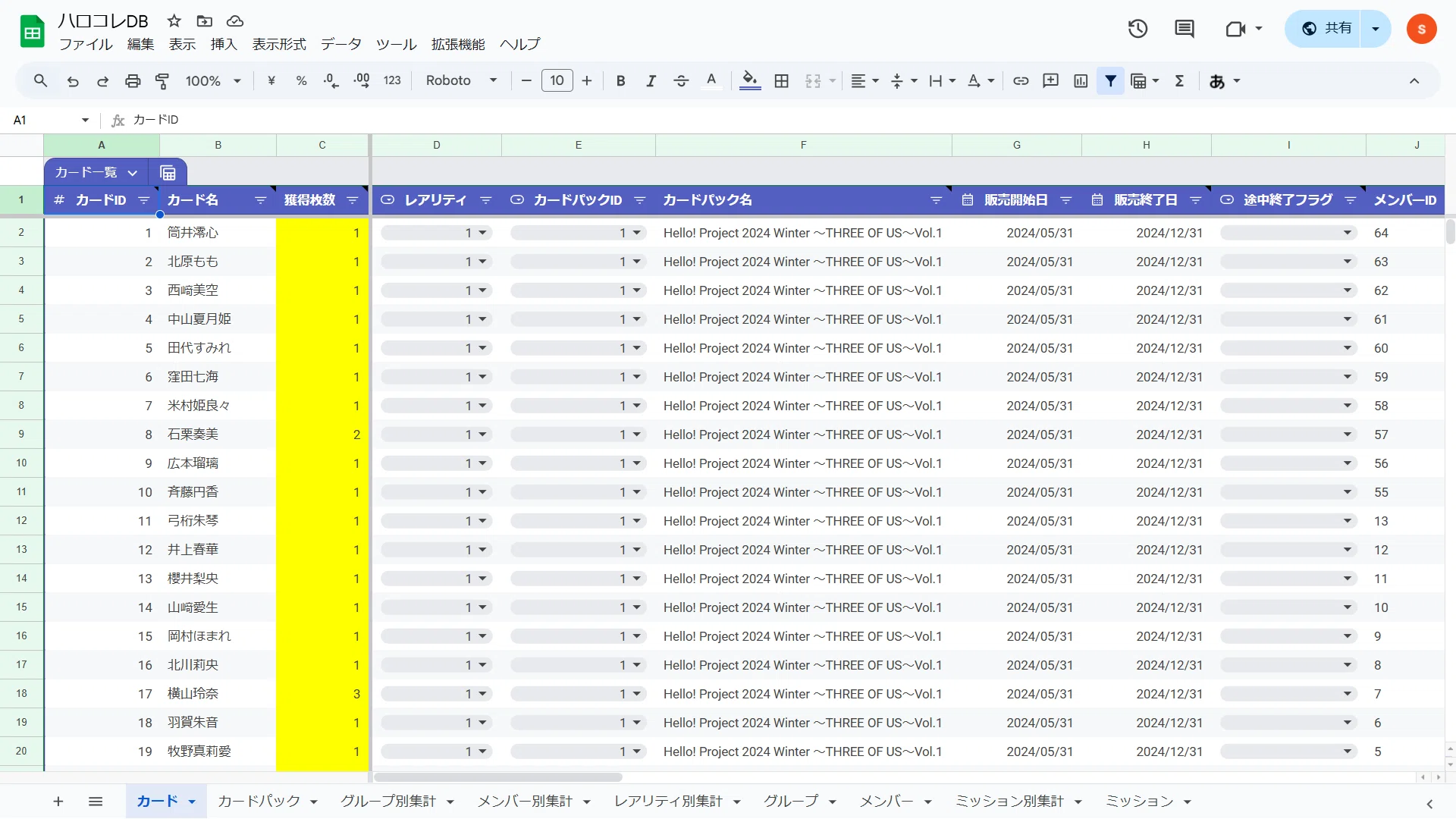Toggle italic formatting
The width and height of the screenshot is (1456, 819).
(651, 80)
